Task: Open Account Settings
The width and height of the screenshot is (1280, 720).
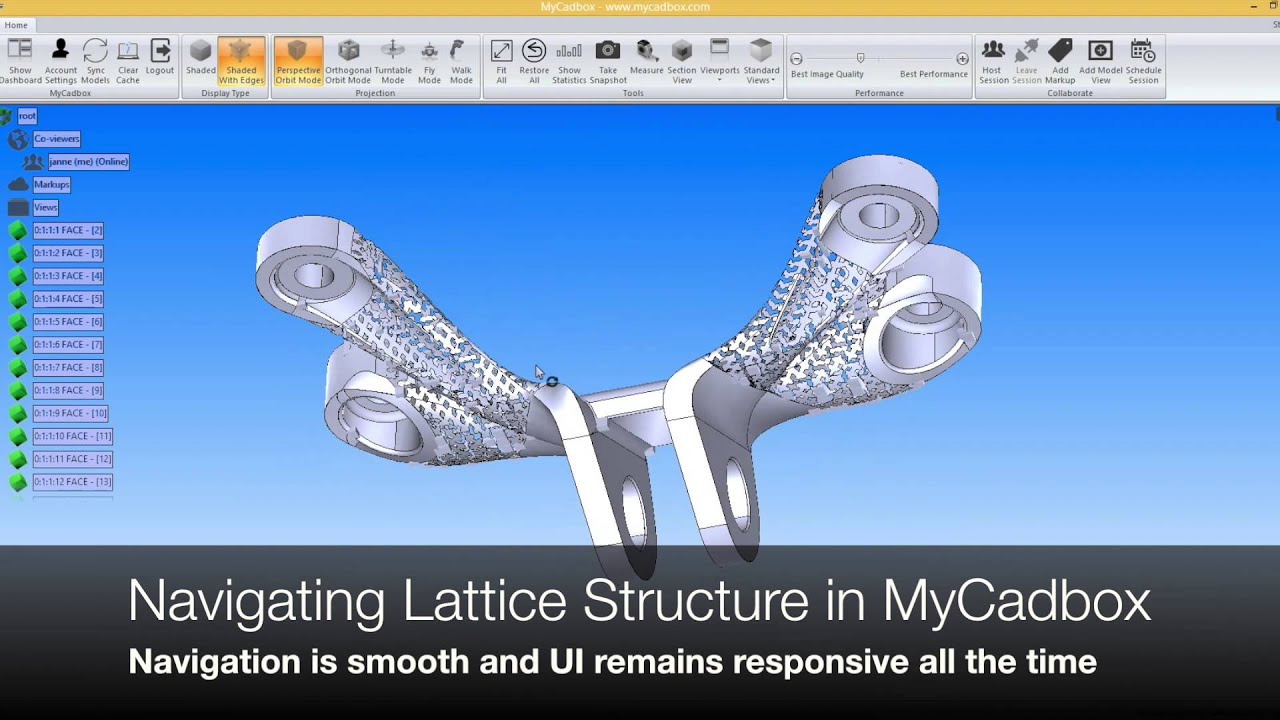Action: click(60, 61)
